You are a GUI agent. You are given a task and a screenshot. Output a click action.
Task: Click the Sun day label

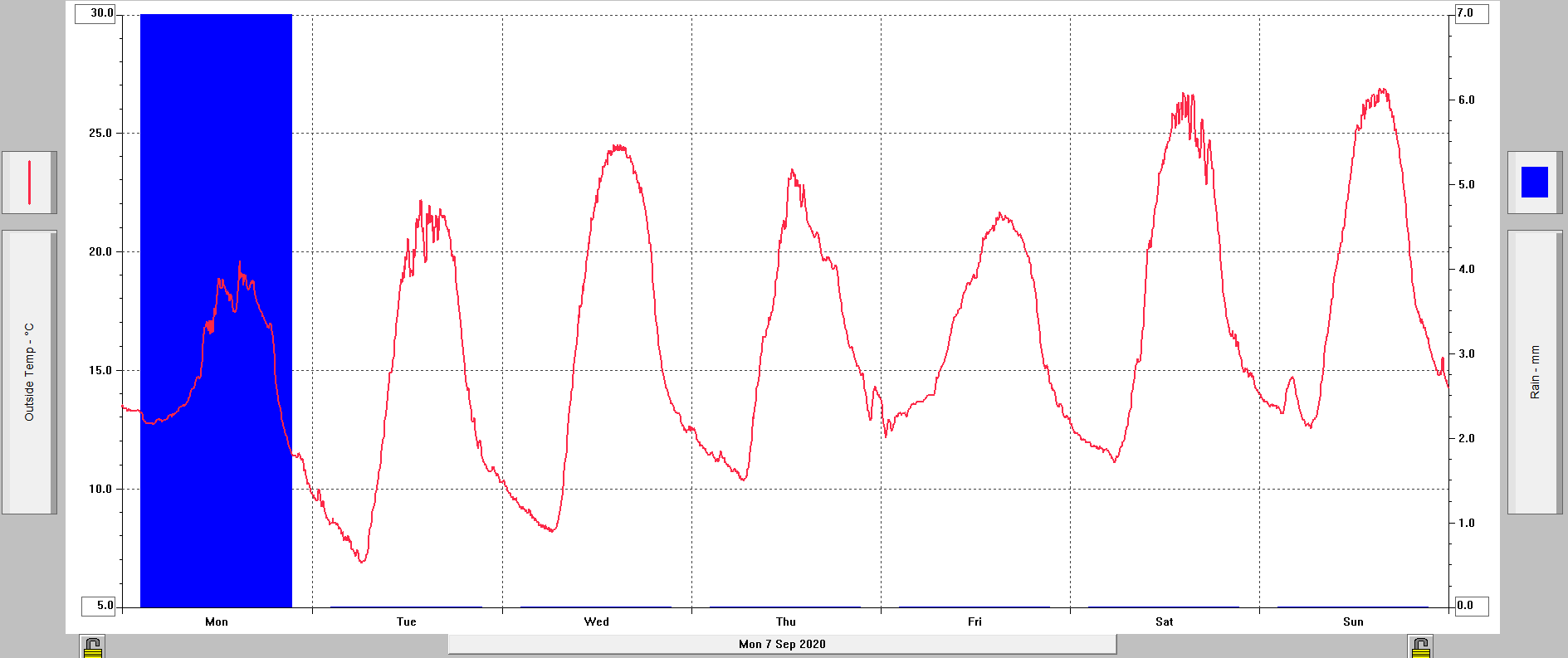pos(1353,621)
